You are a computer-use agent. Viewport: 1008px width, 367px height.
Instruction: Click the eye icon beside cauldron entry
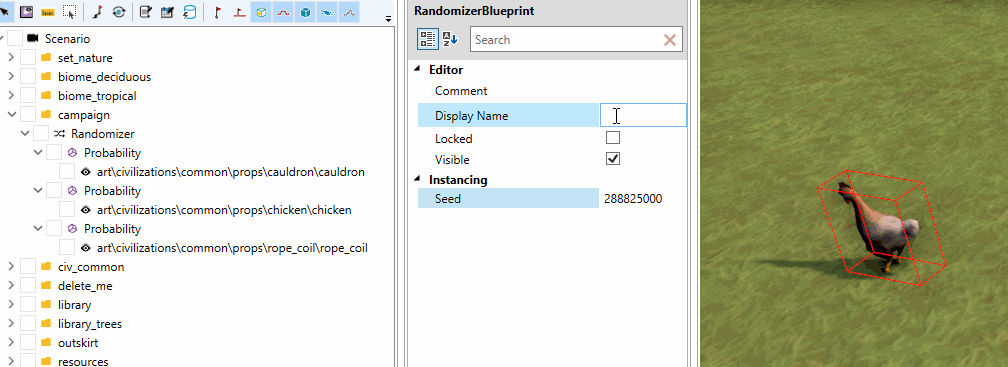[x=86, y=172]
